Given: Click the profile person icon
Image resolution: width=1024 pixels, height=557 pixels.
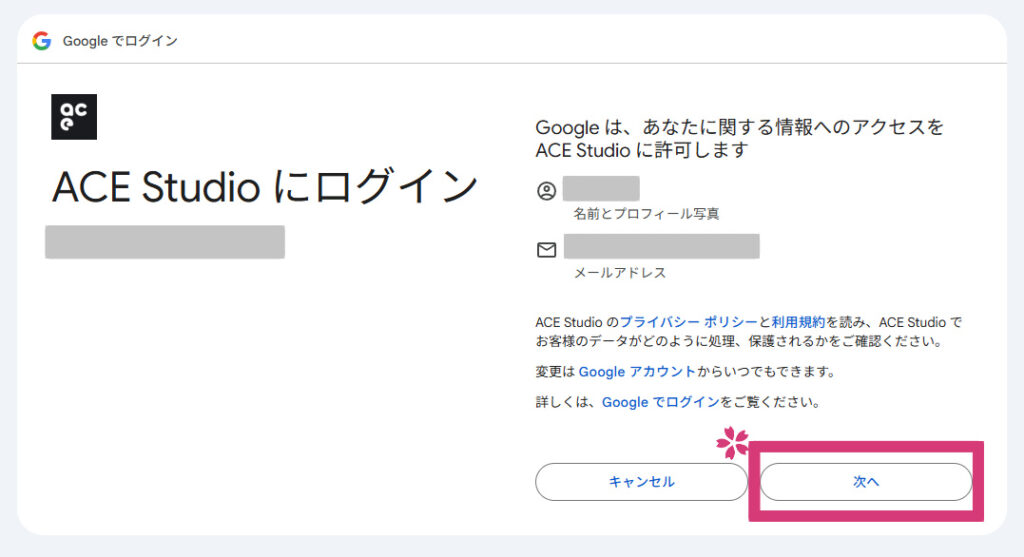Looking at the screenshot, I should point(546,191).
